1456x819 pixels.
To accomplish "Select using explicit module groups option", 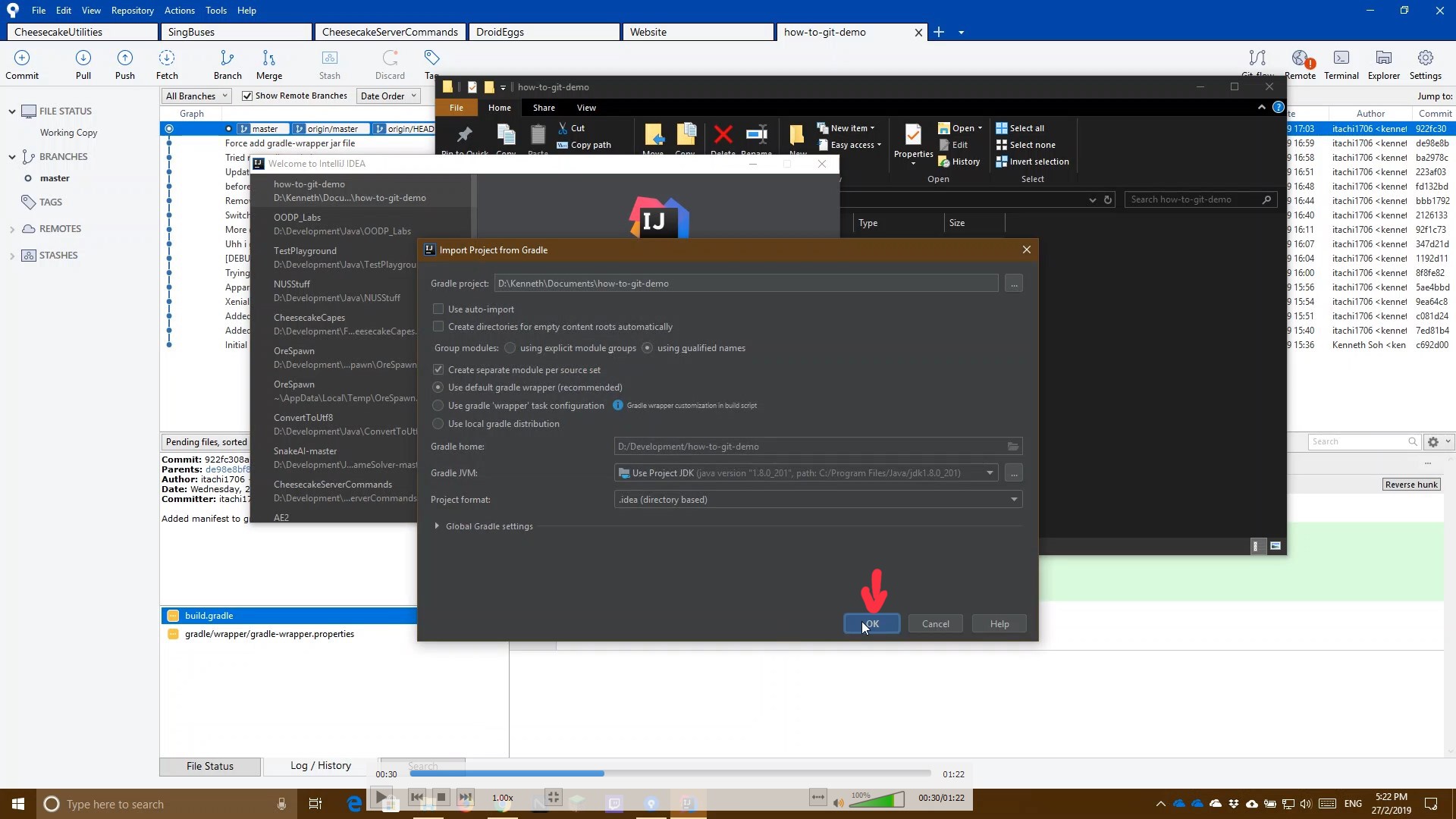I will click(510, 348).
